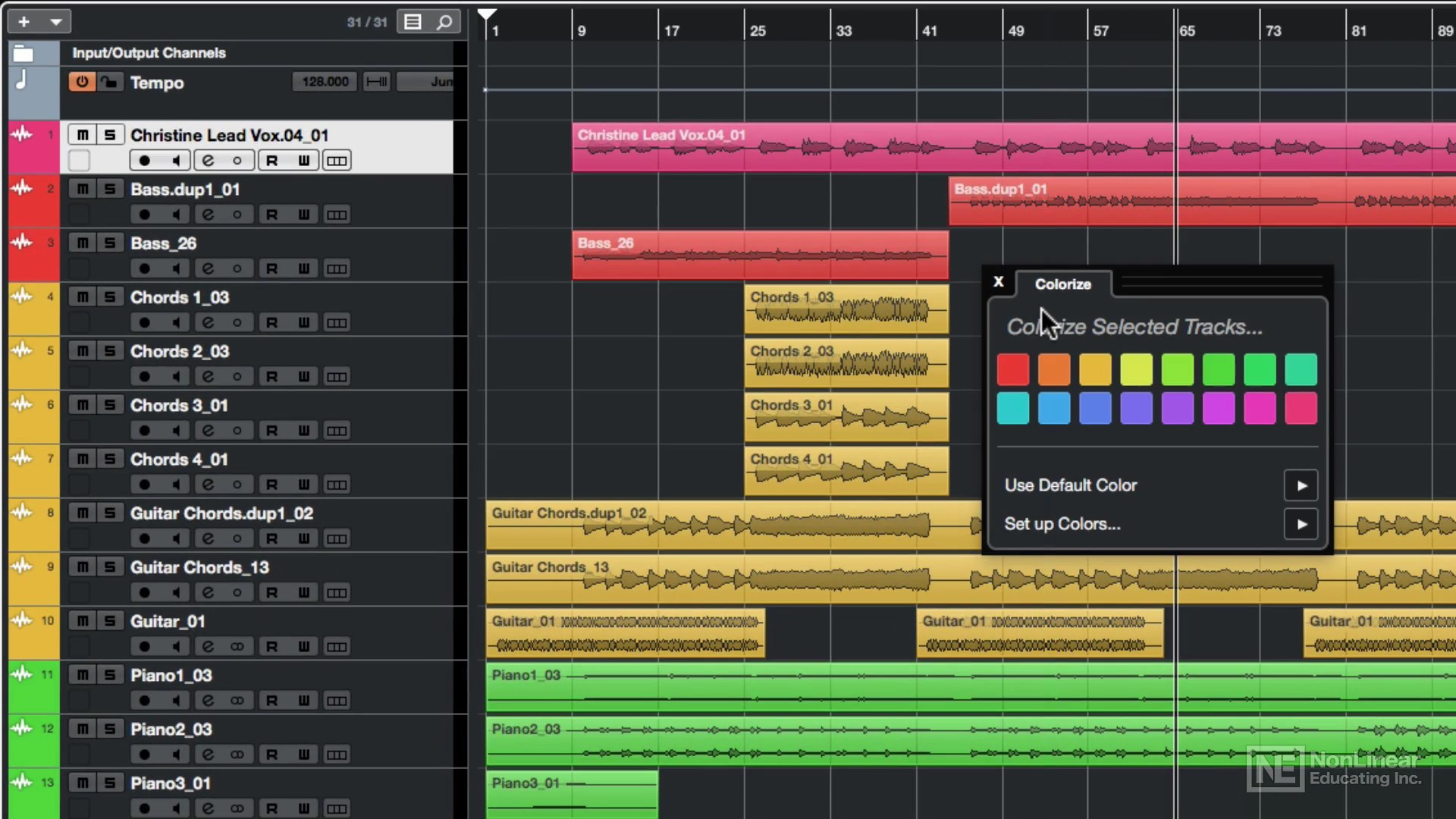The height and width of the screenshot is (819, 1456).
Task: Select the Colorize tab
Action: coord(1062,284)
